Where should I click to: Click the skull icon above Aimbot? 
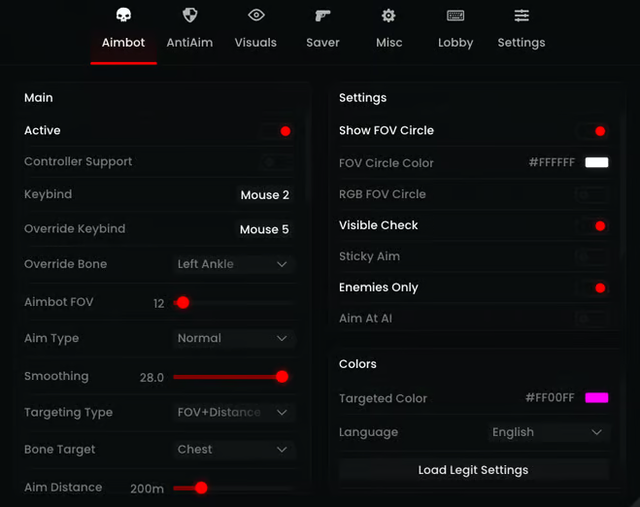[x=123, y=15]
